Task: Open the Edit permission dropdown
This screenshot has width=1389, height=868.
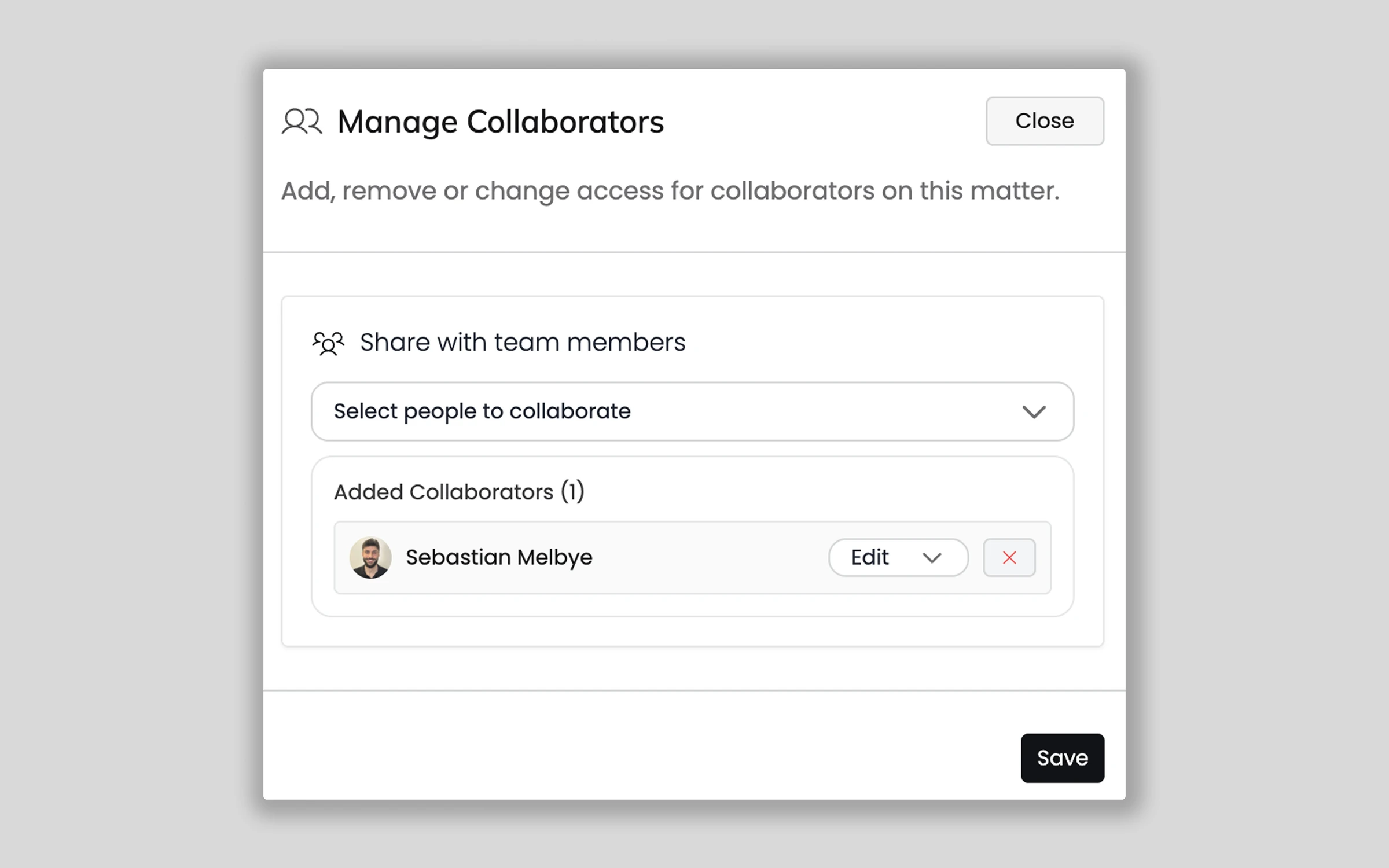Action: 898,557
